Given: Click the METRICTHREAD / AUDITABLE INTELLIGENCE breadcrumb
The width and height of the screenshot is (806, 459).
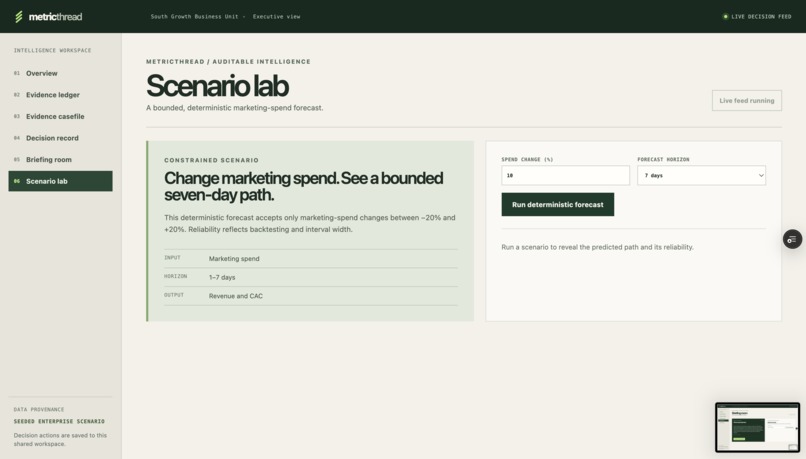Looking at the screenshot, I should tap(228, 62).
